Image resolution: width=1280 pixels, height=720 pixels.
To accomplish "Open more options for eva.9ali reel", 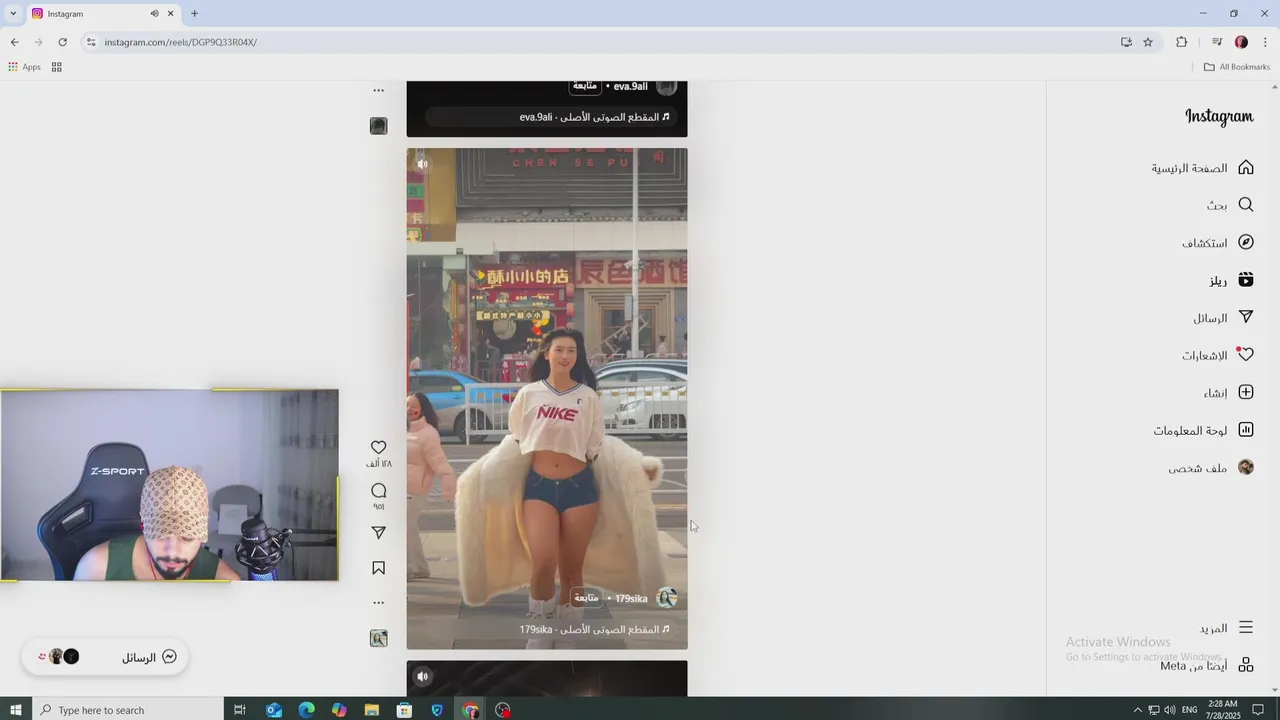I will click(378, 90).
